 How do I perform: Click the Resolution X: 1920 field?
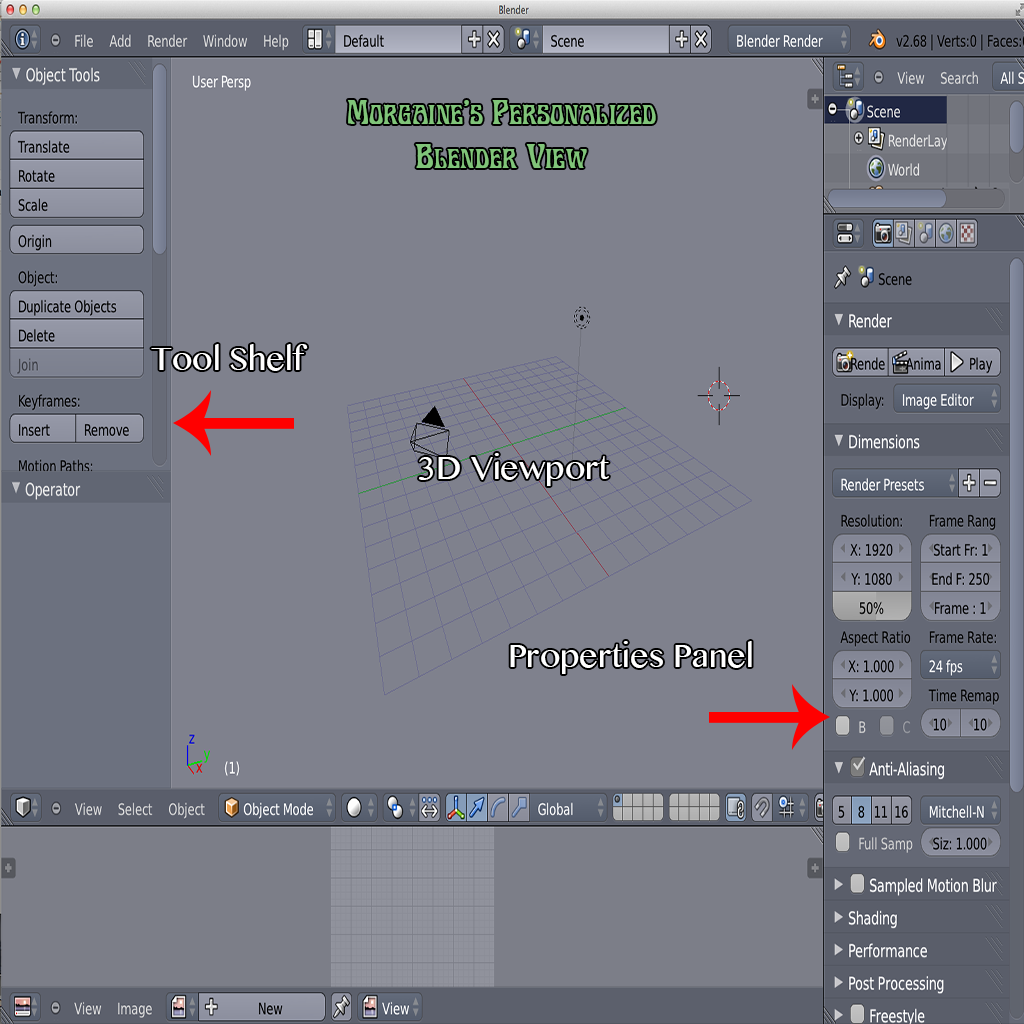(871, 549)
